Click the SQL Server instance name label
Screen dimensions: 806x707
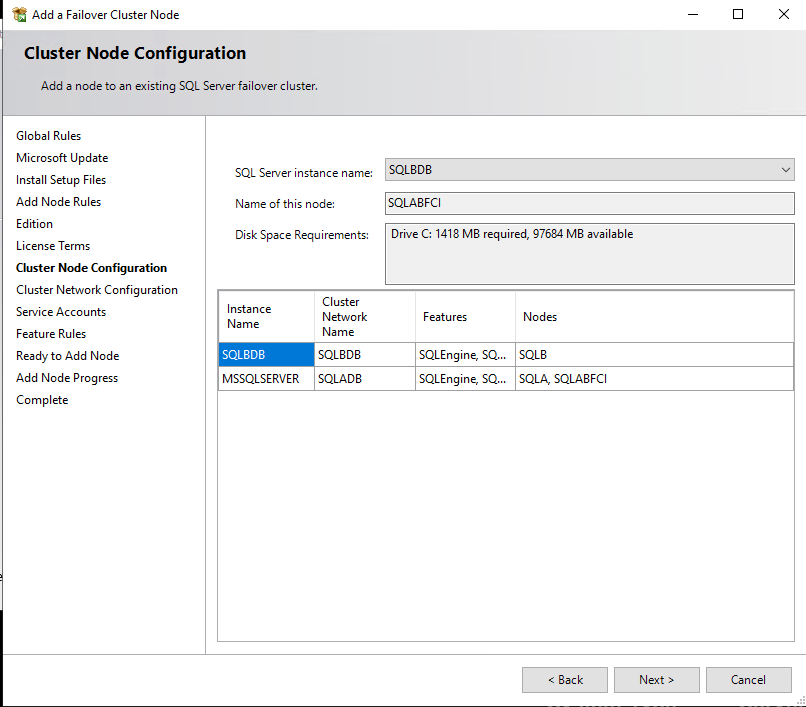(x=303, y=173)
